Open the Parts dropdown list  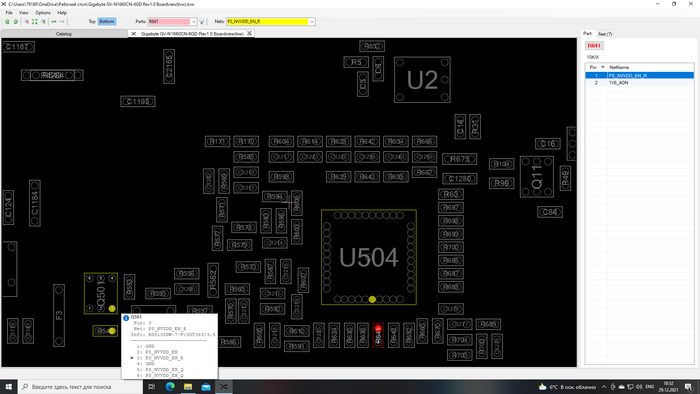(193, 21)
